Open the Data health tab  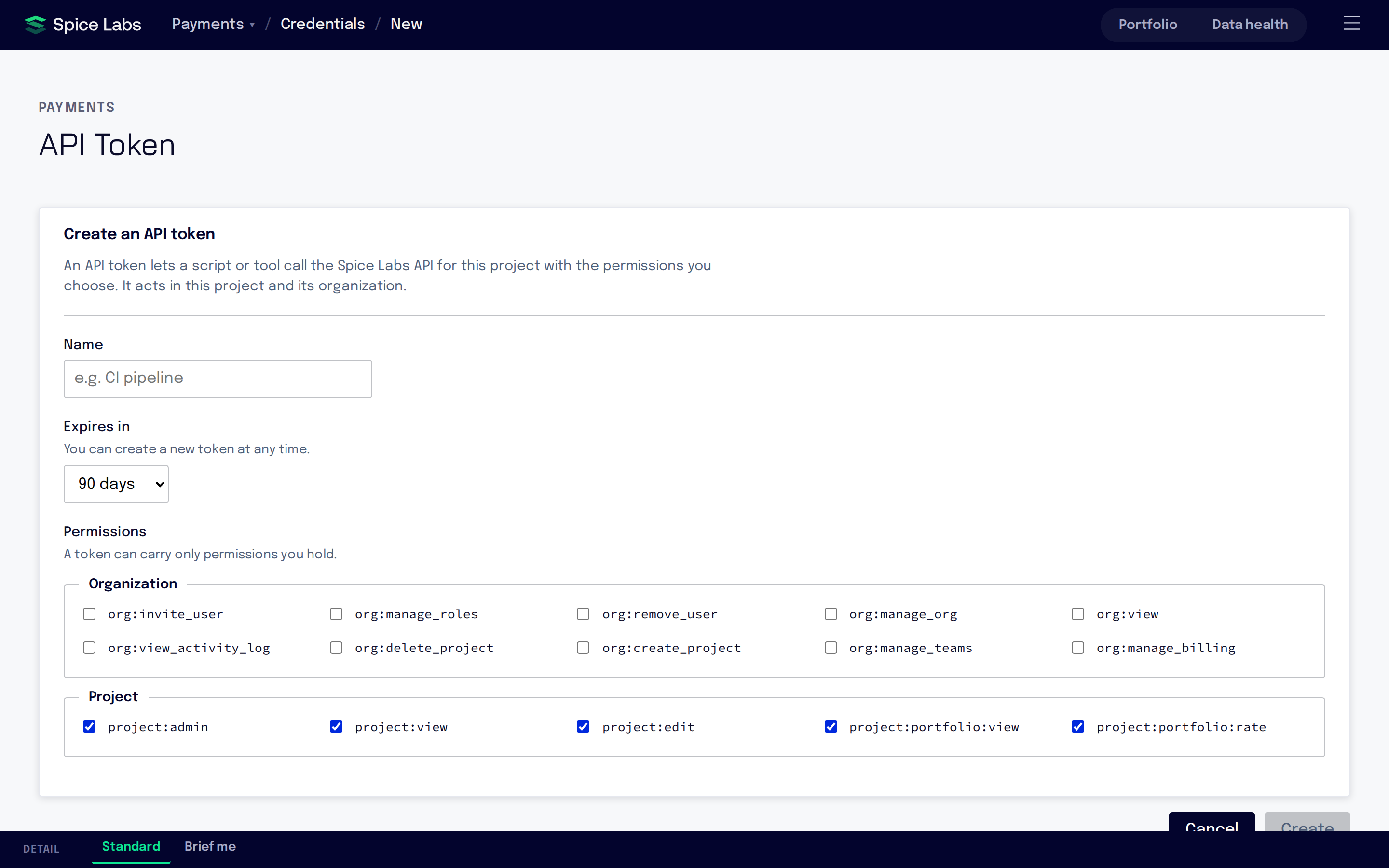1250,25
